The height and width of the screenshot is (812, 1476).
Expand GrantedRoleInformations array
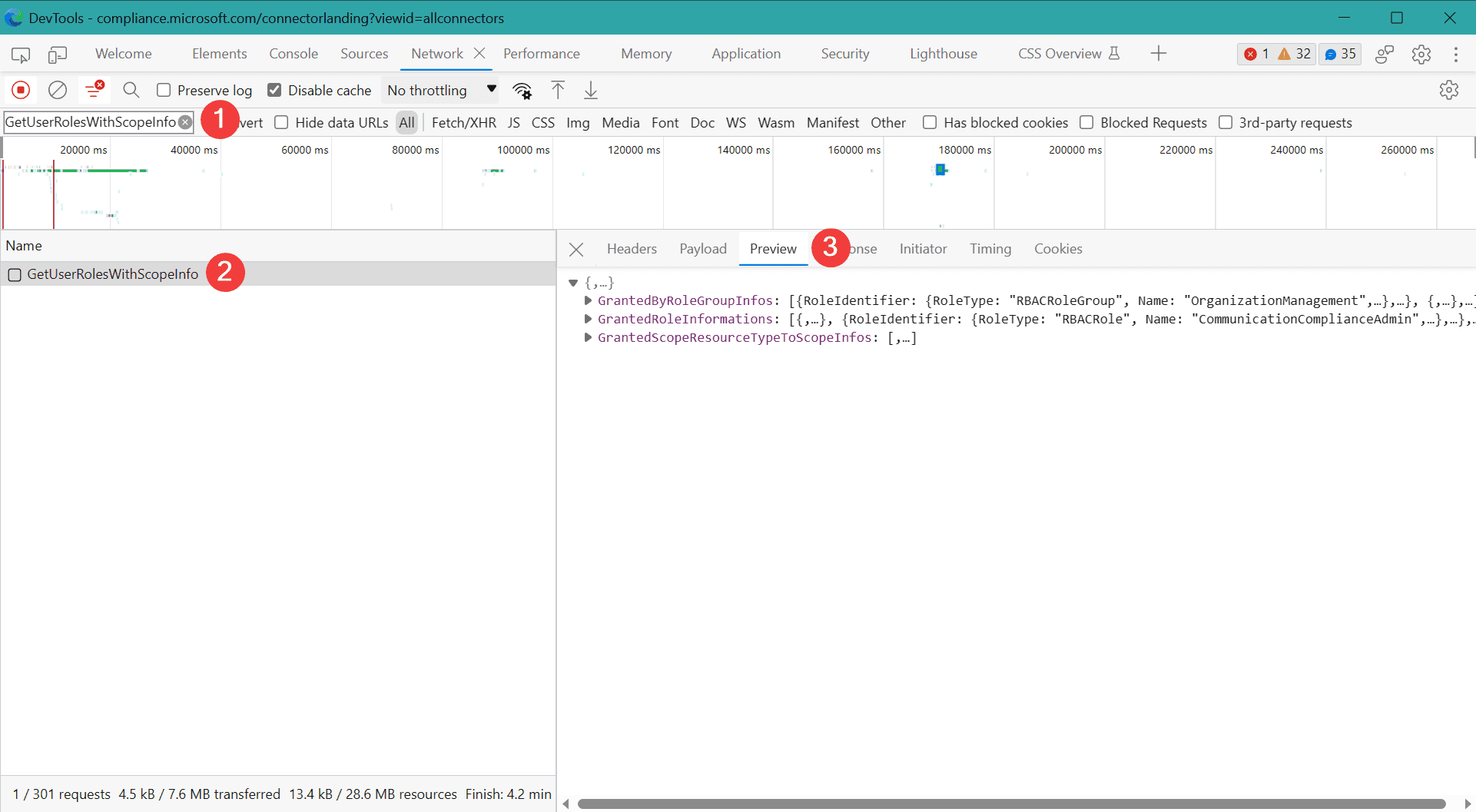point(588,319)
